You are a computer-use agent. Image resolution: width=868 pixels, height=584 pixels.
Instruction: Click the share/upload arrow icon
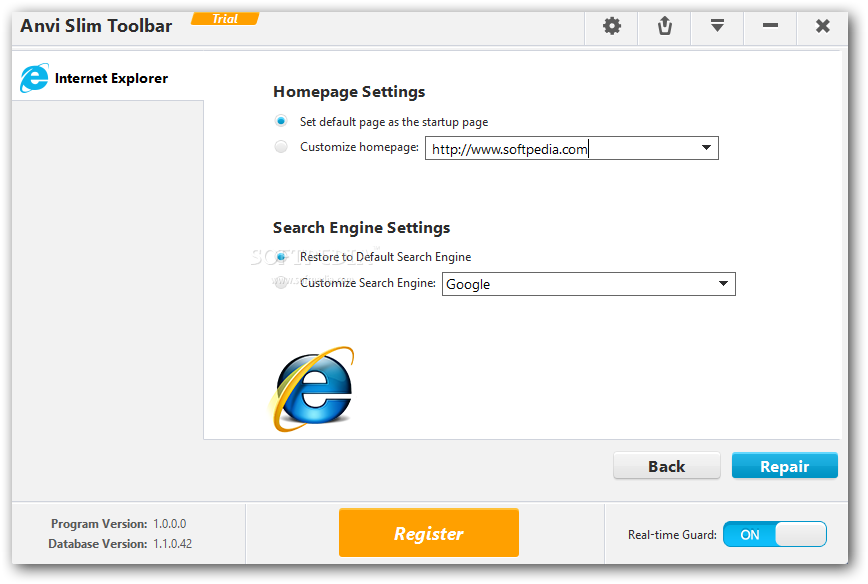665,26
